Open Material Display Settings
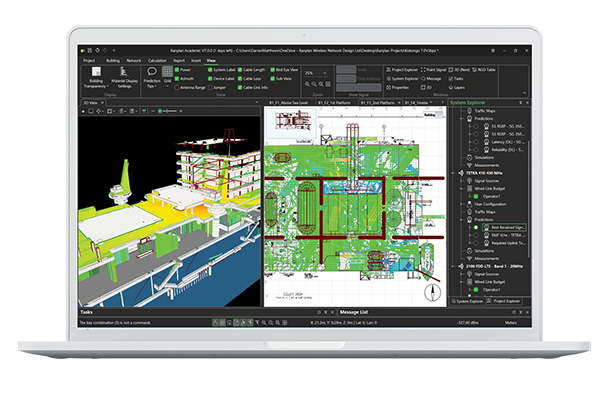Viewport: 604px width, 394px height. 124,77
